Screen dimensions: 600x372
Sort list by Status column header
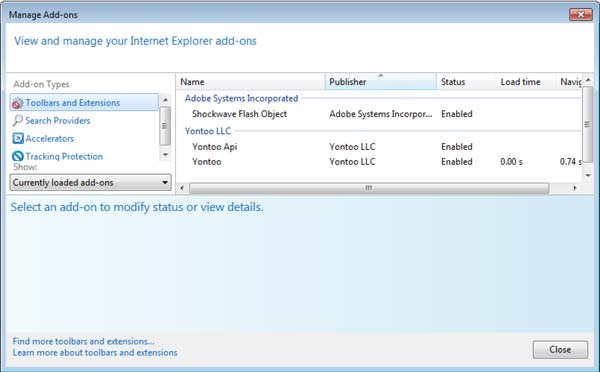[x=466, y=82]
